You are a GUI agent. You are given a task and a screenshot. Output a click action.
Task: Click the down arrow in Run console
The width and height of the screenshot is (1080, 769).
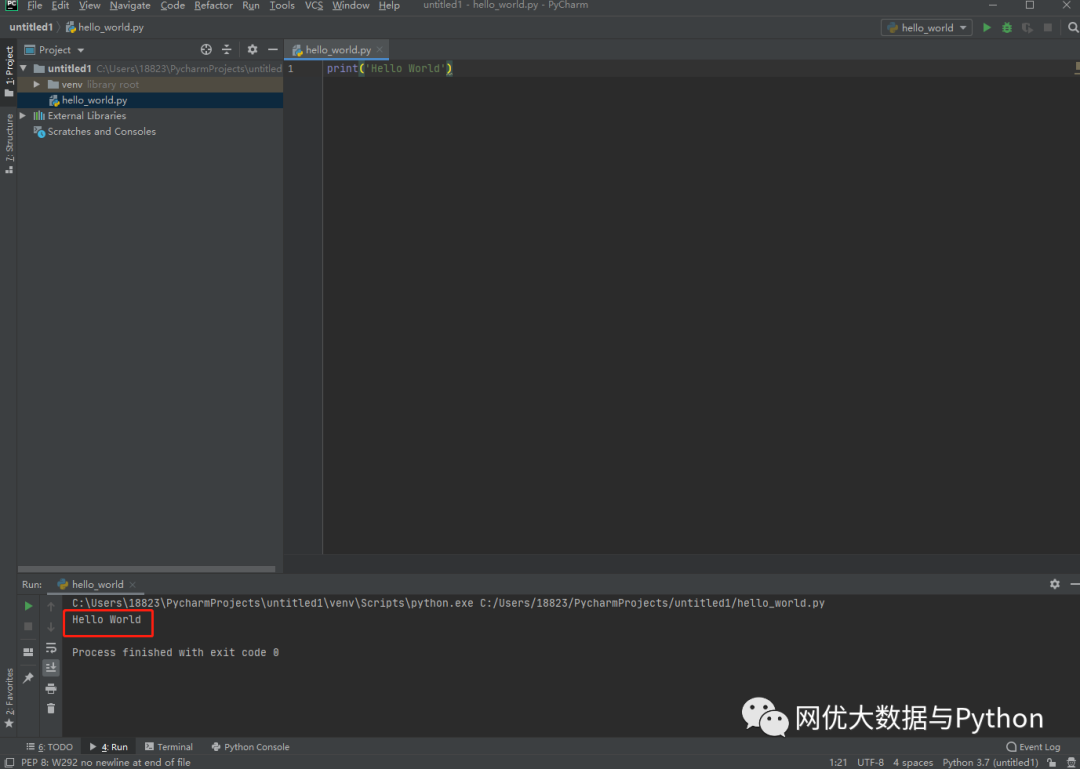[x=51, y=627]
